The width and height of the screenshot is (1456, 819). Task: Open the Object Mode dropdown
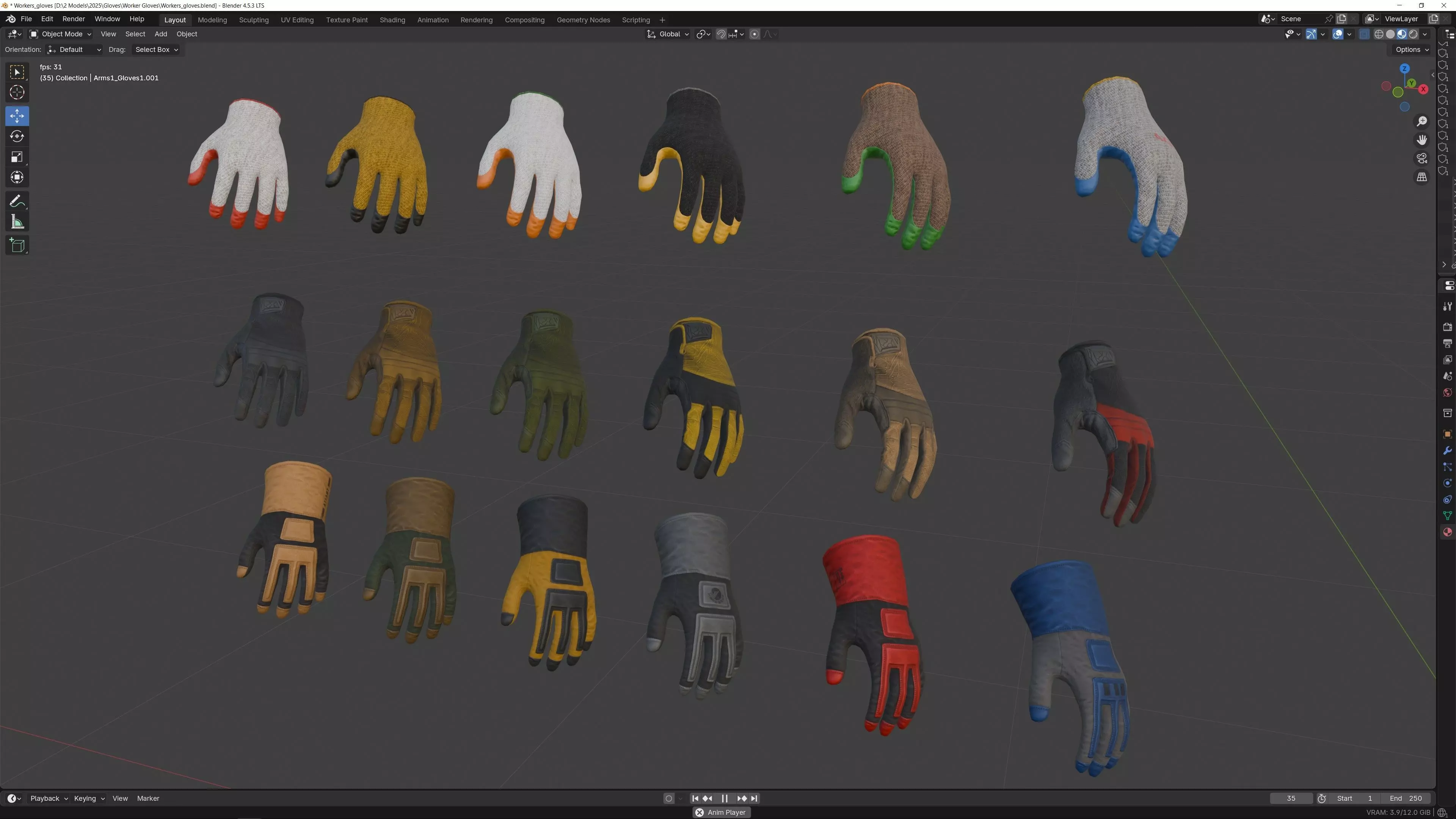coord(61,35)
